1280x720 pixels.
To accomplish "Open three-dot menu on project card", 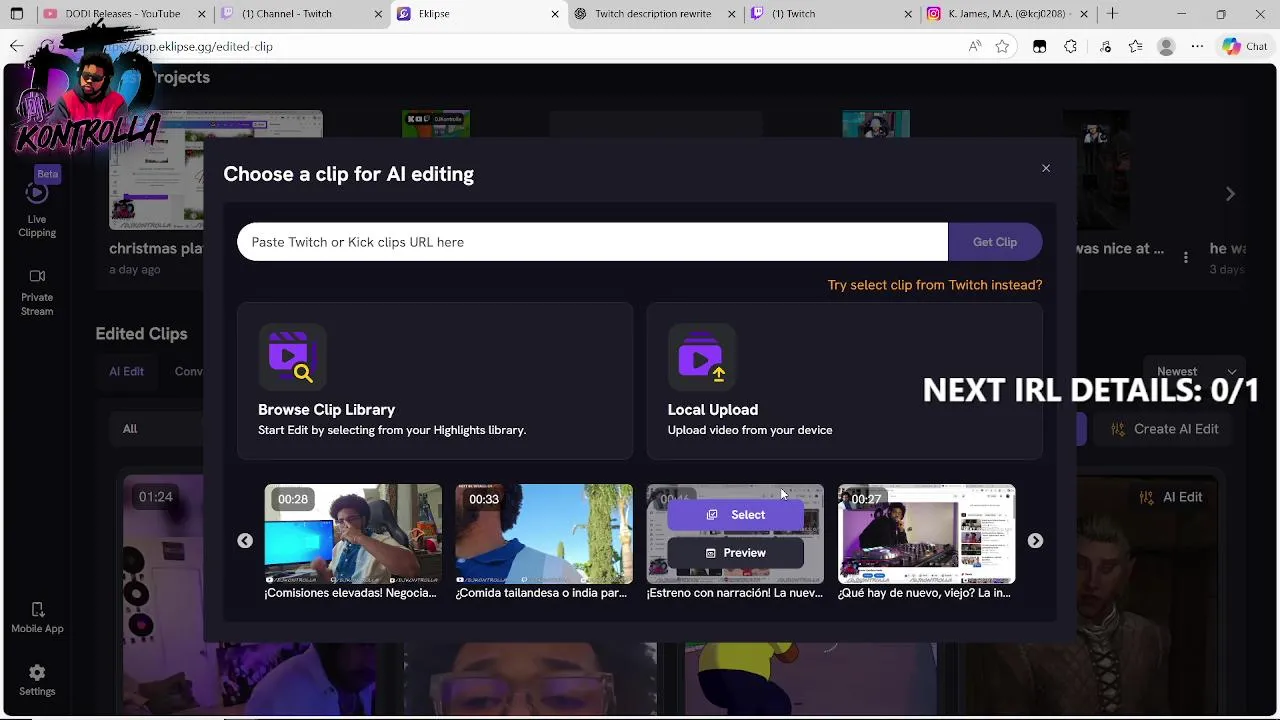I will tap(1186, 257).
